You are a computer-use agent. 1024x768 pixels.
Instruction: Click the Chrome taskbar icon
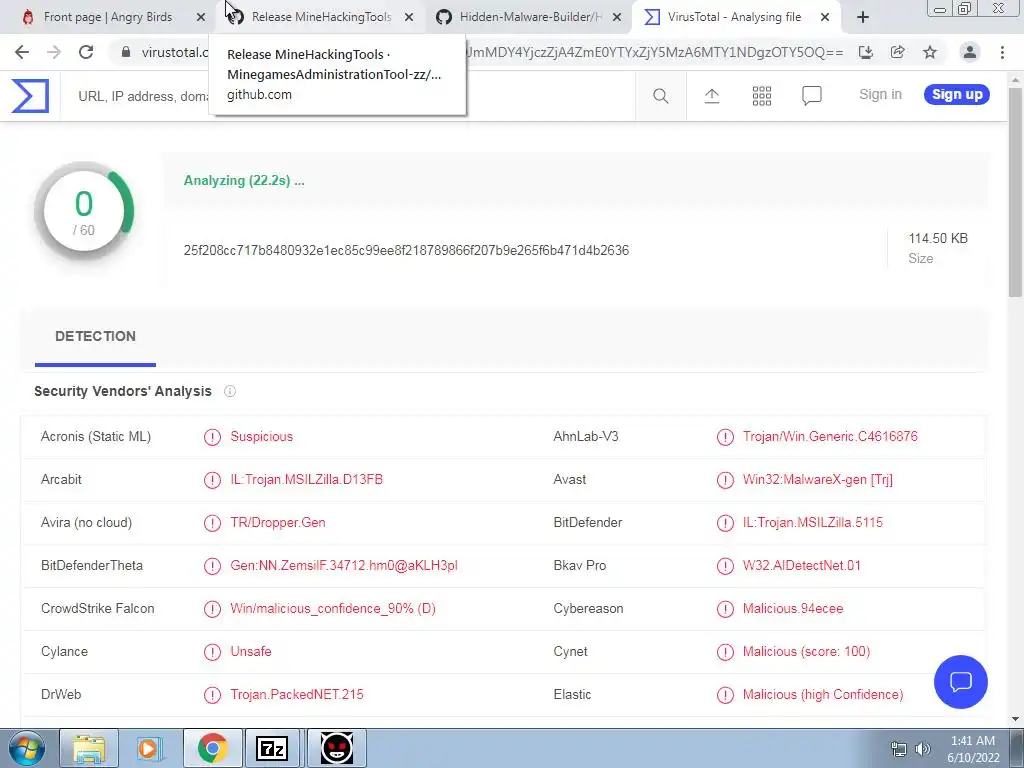pos(212,748)
